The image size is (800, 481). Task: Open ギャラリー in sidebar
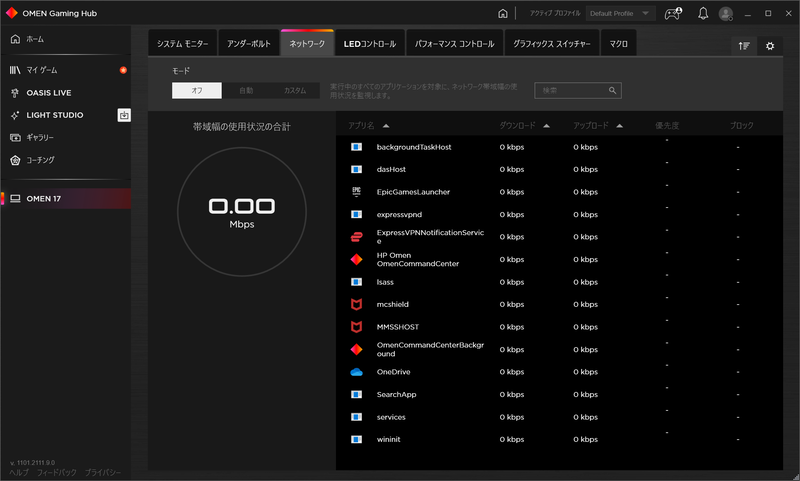[66, 137]
